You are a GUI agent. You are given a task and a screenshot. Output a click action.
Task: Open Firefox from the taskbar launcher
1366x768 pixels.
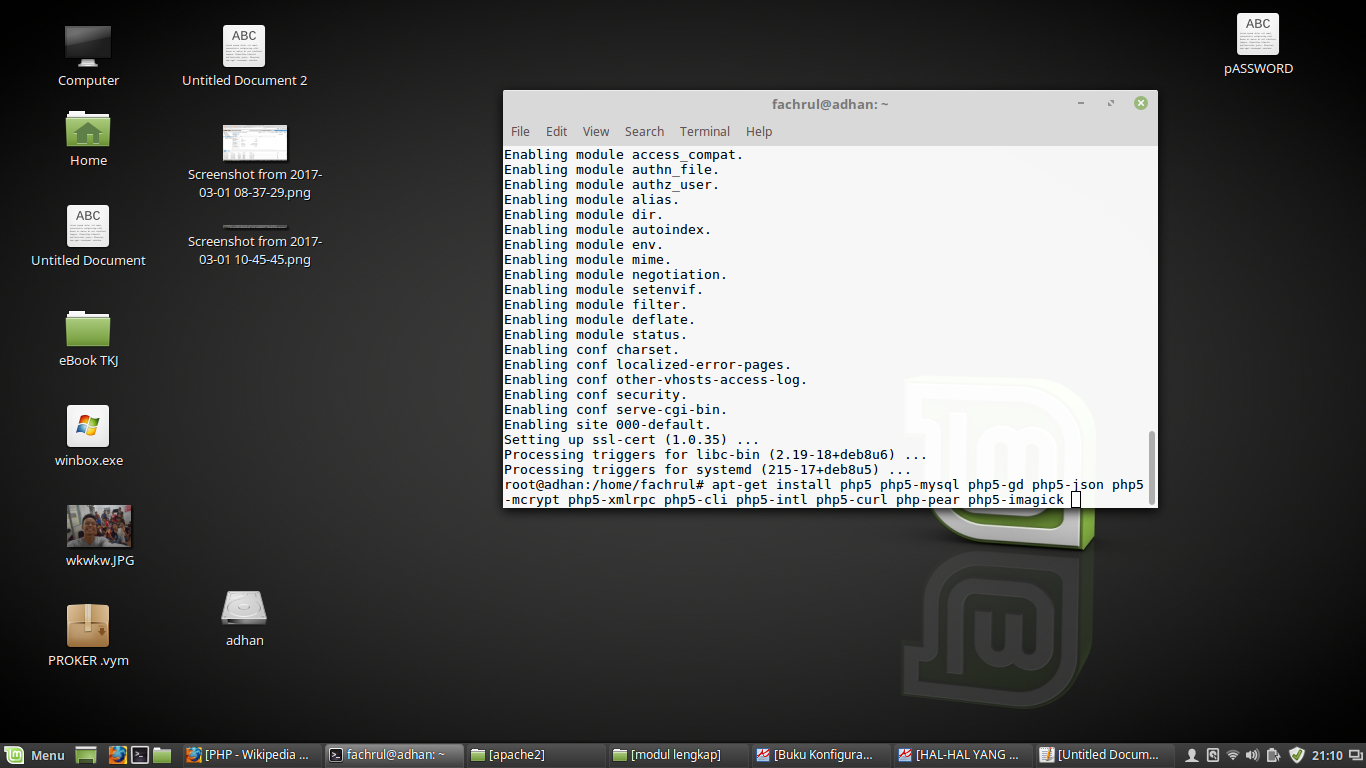117,755
